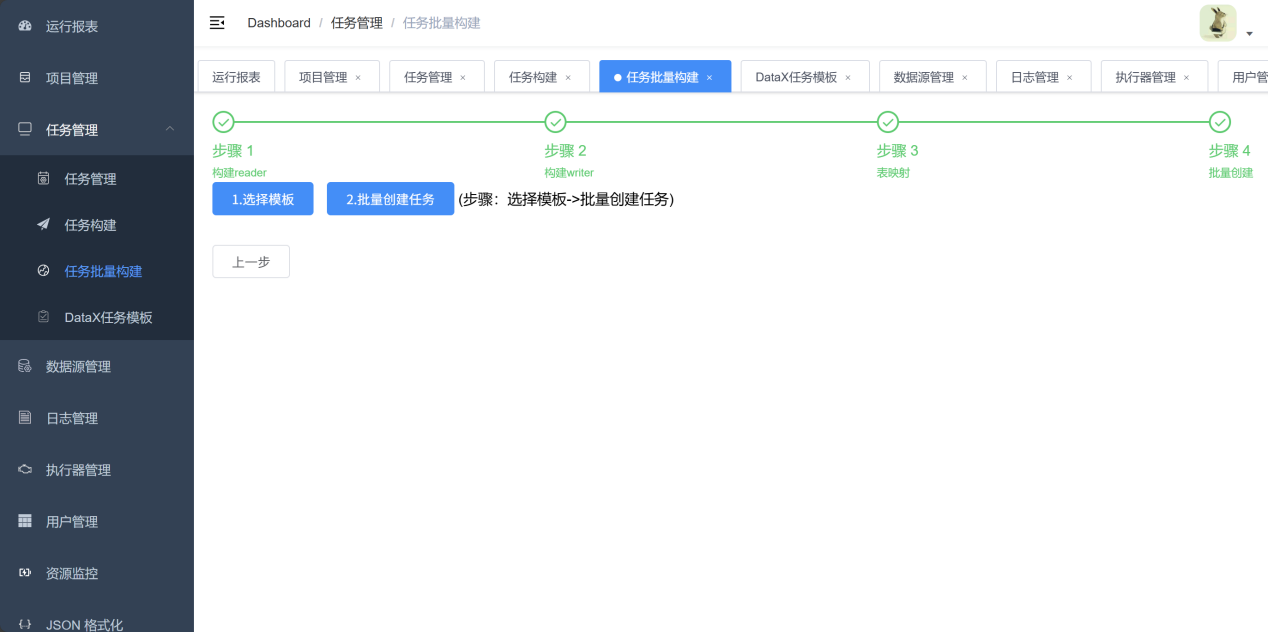This screenshot has width=1268, height=632.
Task: Click the 1.选择模板 button
Action: (x=263, y=199)
